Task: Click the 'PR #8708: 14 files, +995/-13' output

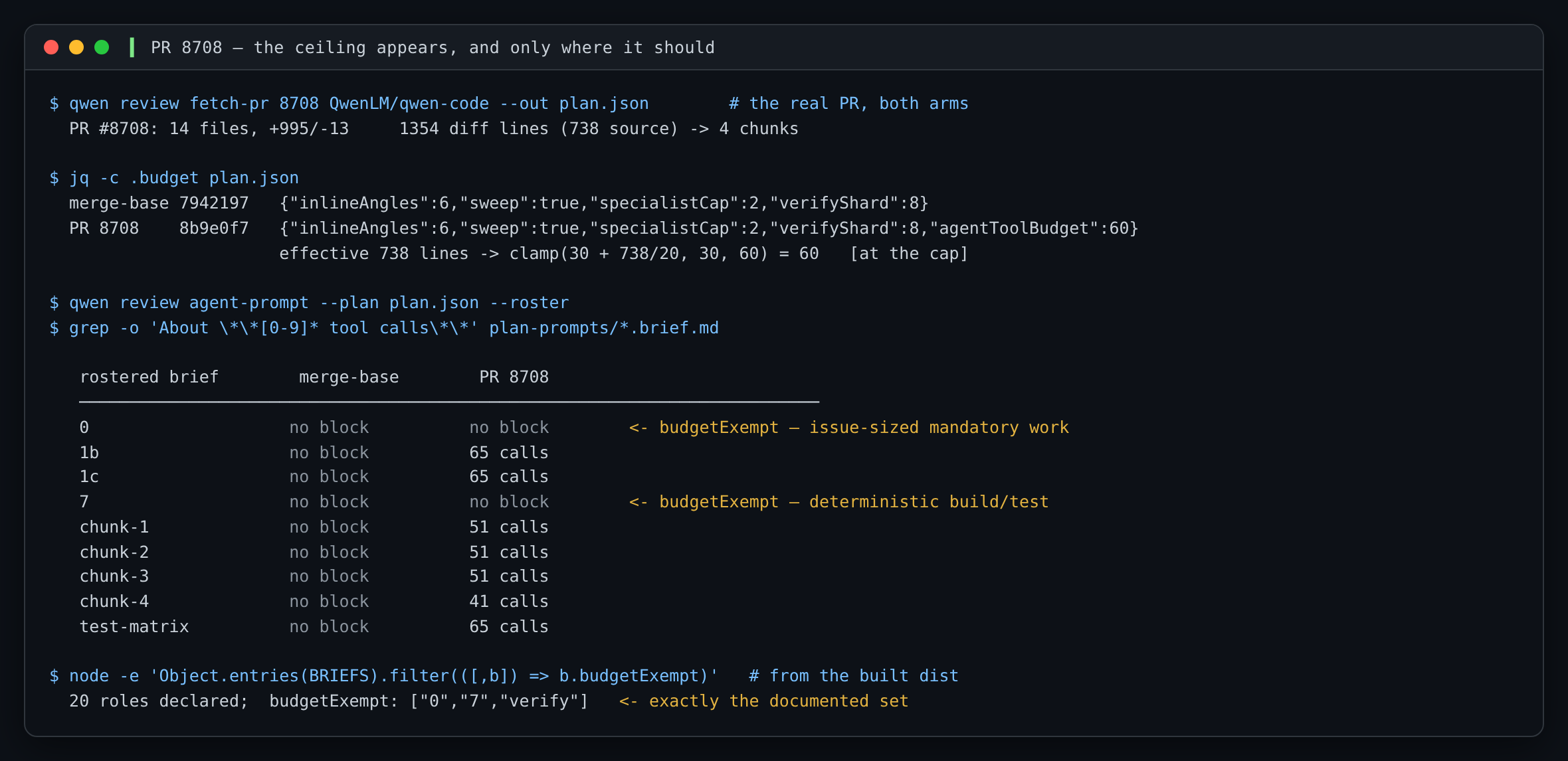Action: (209, 129)
